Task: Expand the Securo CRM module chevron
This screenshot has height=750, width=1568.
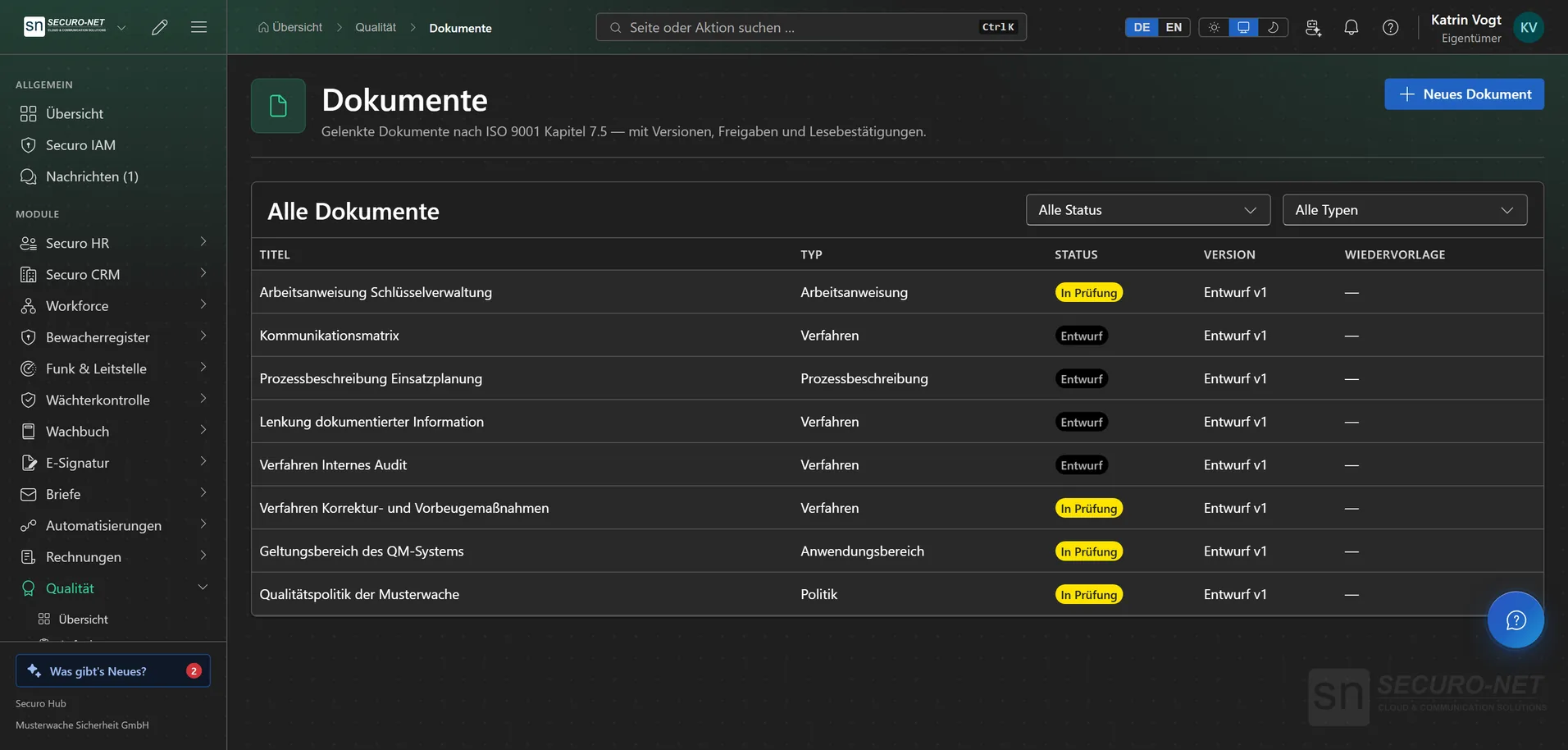Action: coord(203,273)
